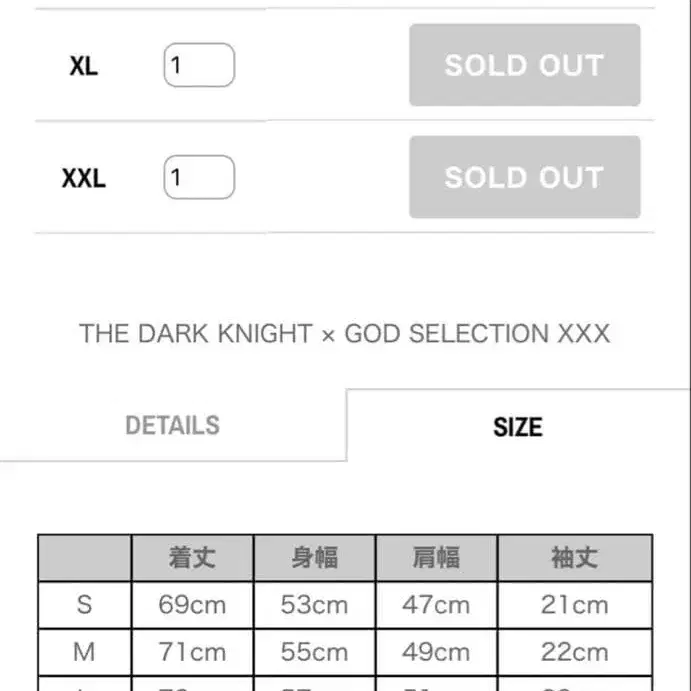Click the 22cm sleeve length cell
The image size is (691, 691).
(x=575, y=652)
